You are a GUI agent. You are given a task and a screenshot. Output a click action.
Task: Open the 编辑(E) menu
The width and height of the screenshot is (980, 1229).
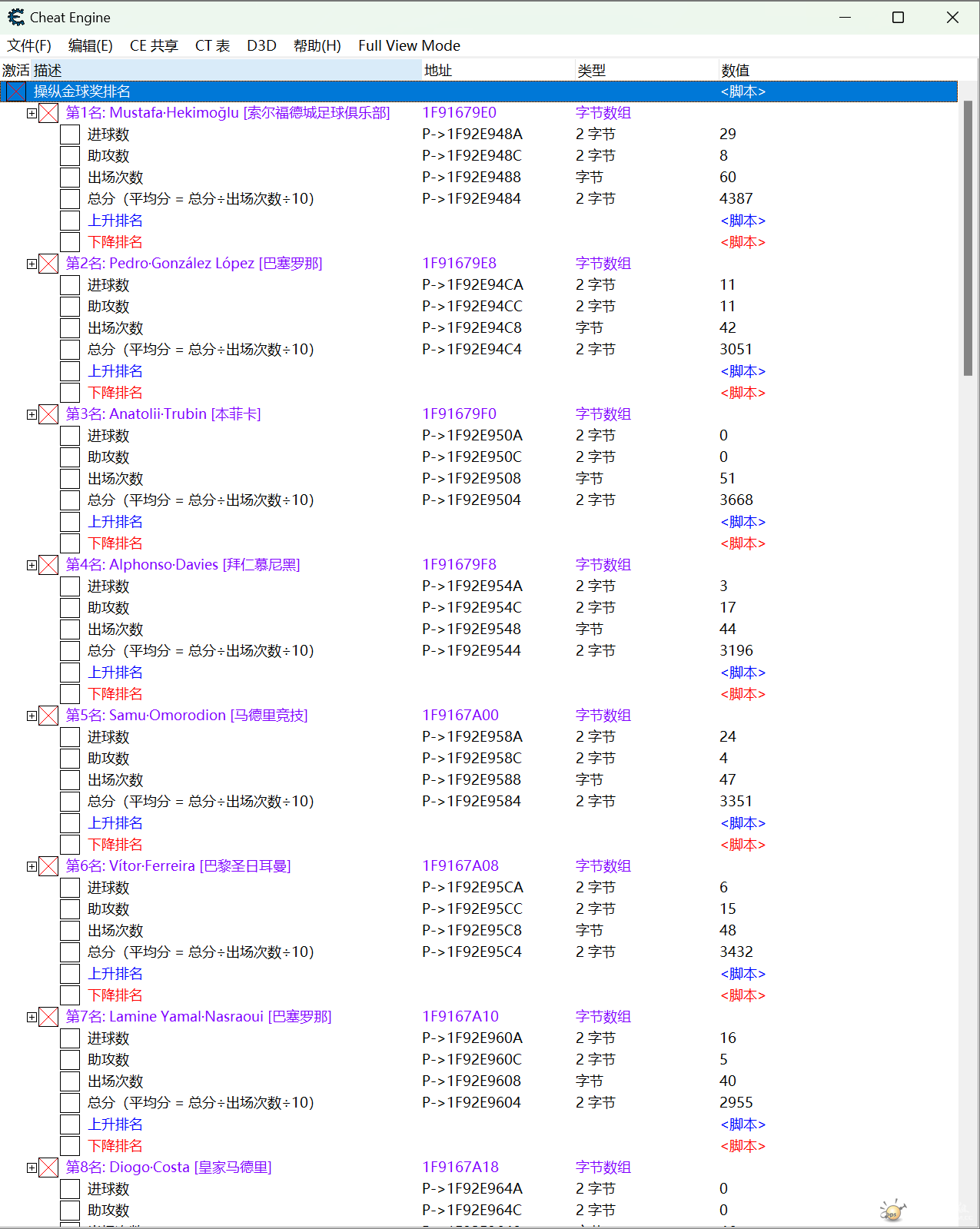[x=91, y=46]
